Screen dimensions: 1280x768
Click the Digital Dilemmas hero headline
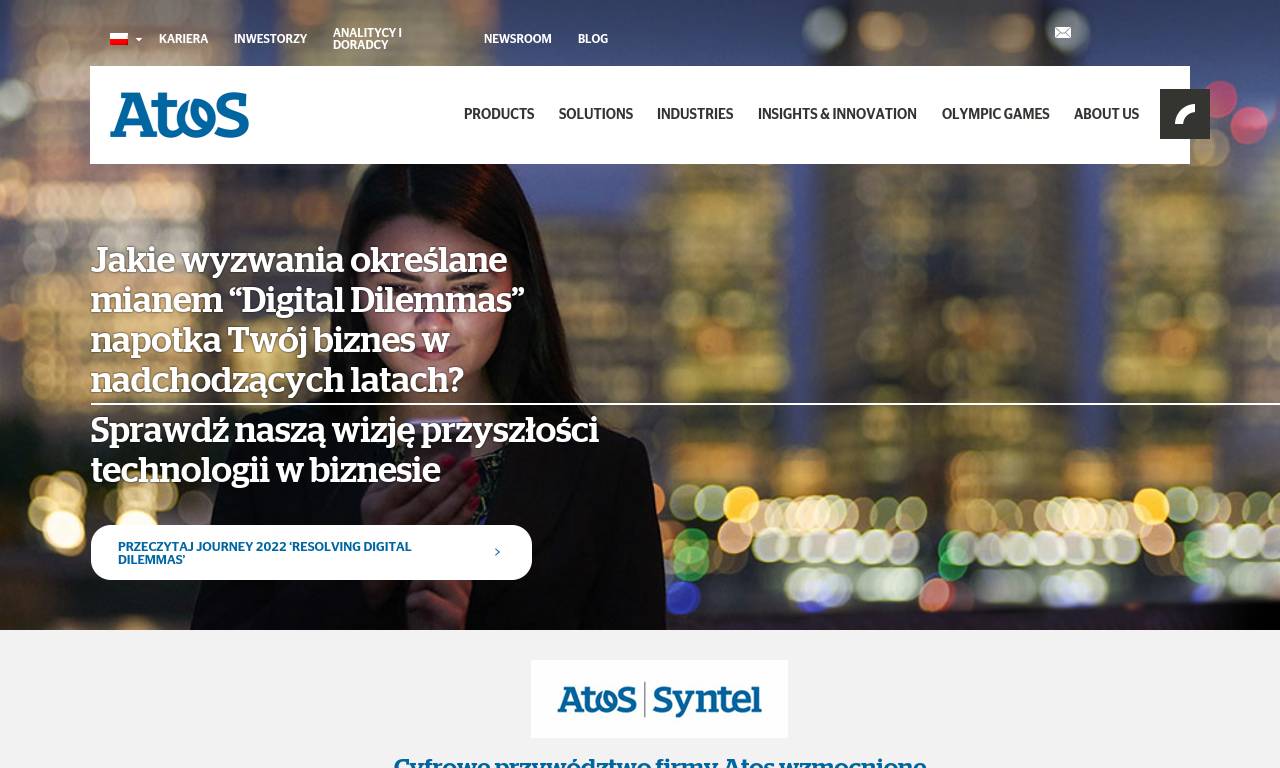pyautogui.click(x=308, y=321)
